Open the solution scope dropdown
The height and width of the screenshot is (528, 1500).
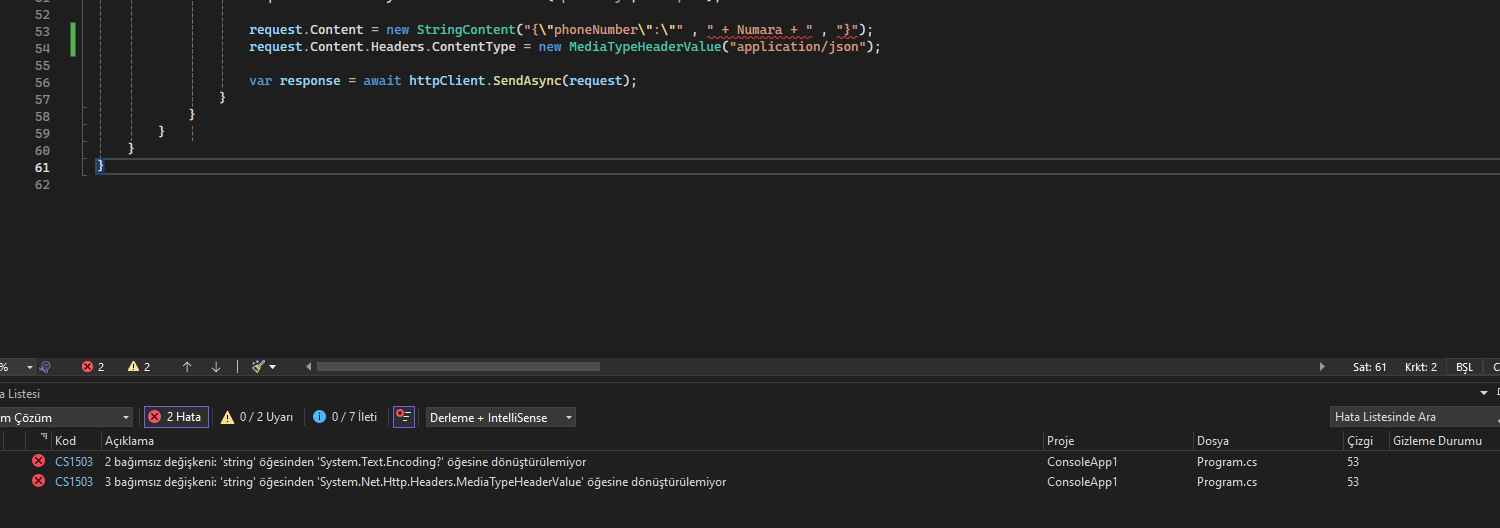(66, 417)
